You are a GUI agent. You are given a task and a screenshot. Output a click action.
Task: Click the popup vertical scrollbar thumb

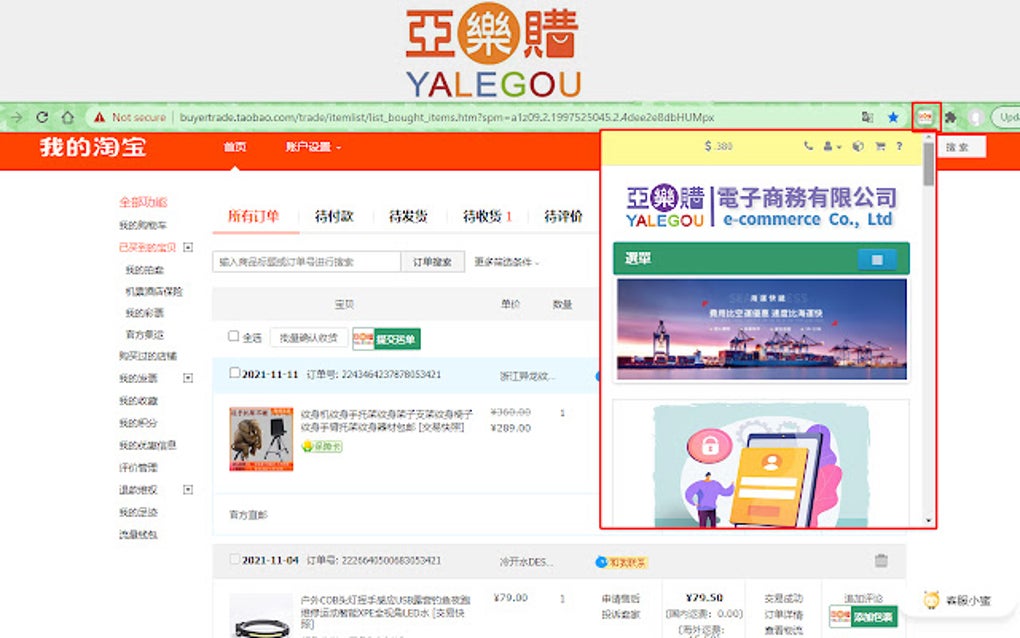(928, 163)
